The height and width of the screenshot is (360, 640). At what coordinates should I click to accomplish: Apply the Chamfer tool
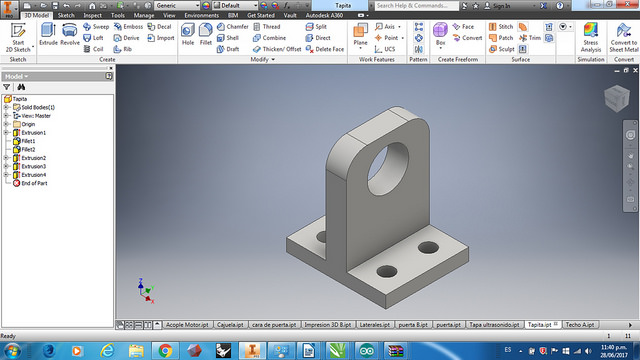point(233,27)
